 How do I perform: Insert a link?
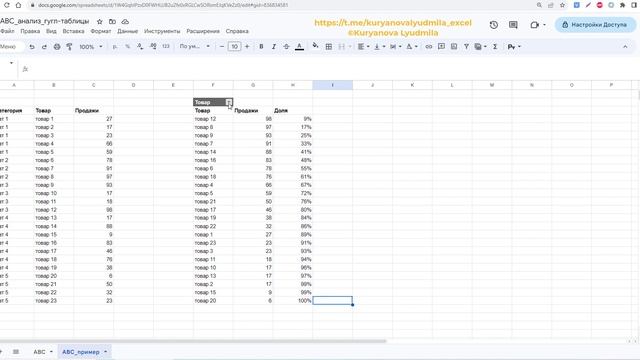[x=429, y=47]
